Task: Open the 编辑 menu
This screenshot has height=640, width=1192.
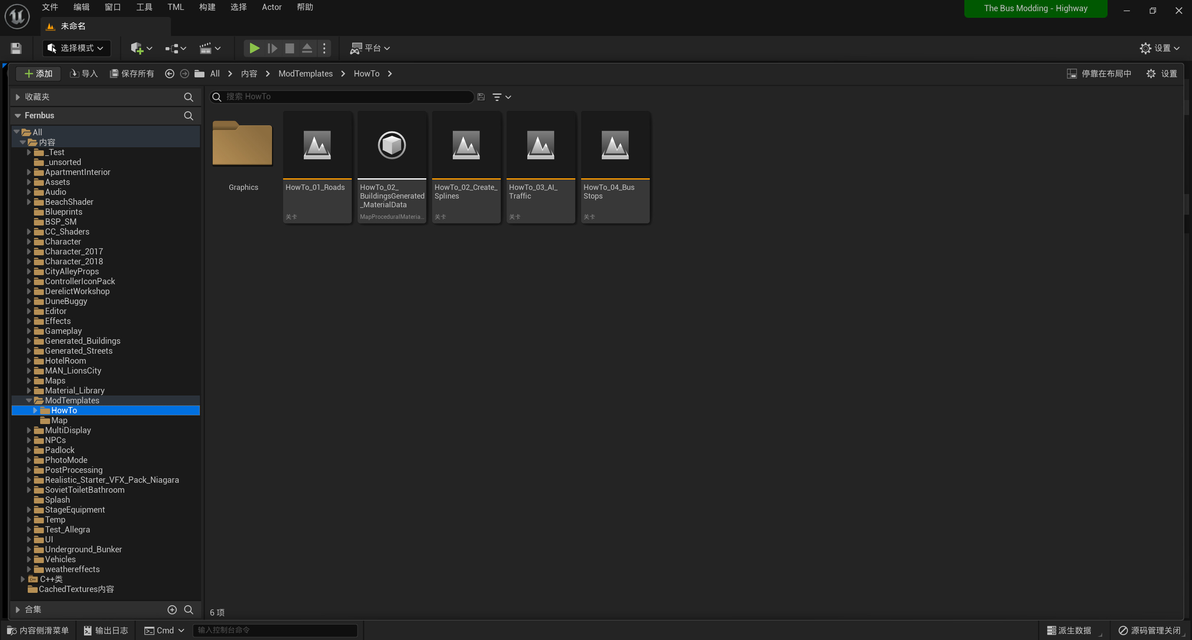Action: coord(81,7)
